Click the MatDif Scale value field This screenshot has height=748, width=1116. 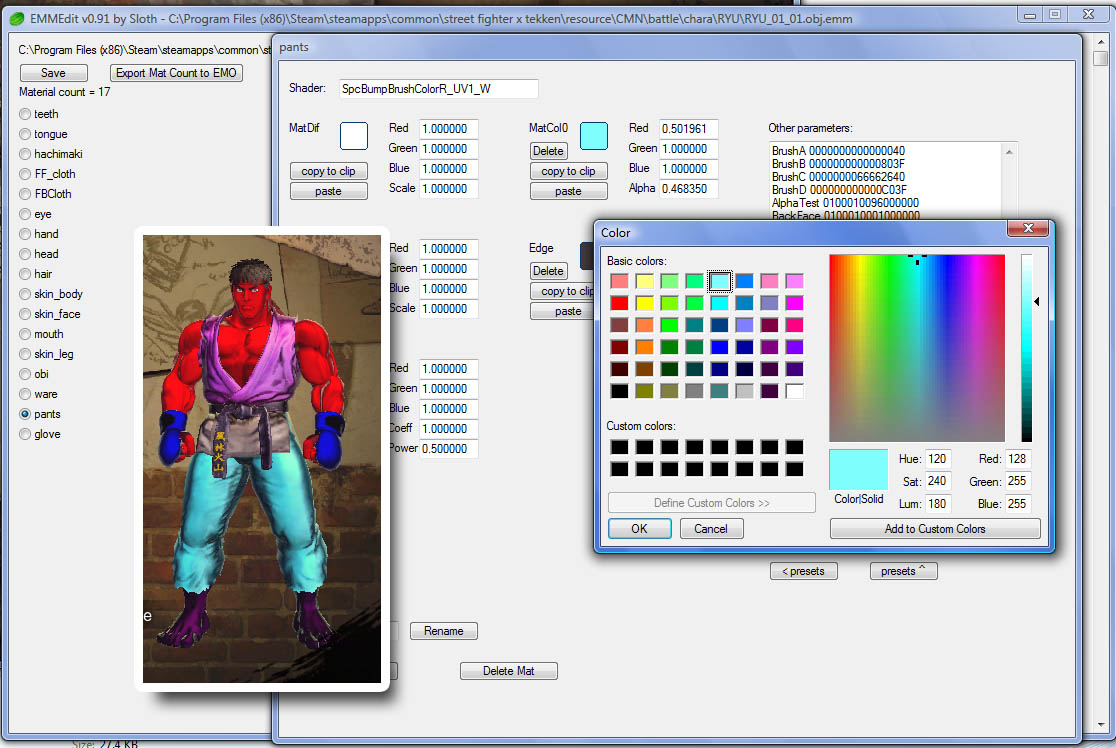point(448,189)
